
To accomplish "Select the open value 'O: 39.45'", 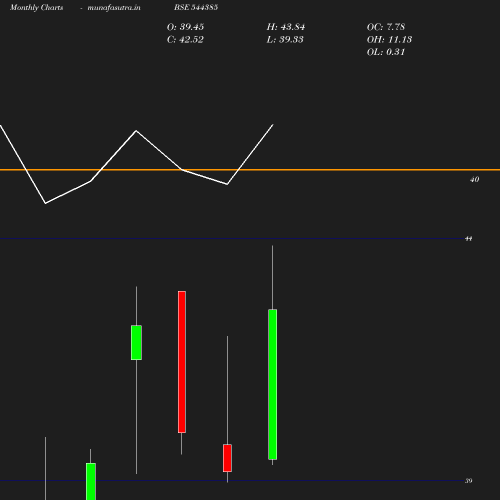I will click(185, 27).
